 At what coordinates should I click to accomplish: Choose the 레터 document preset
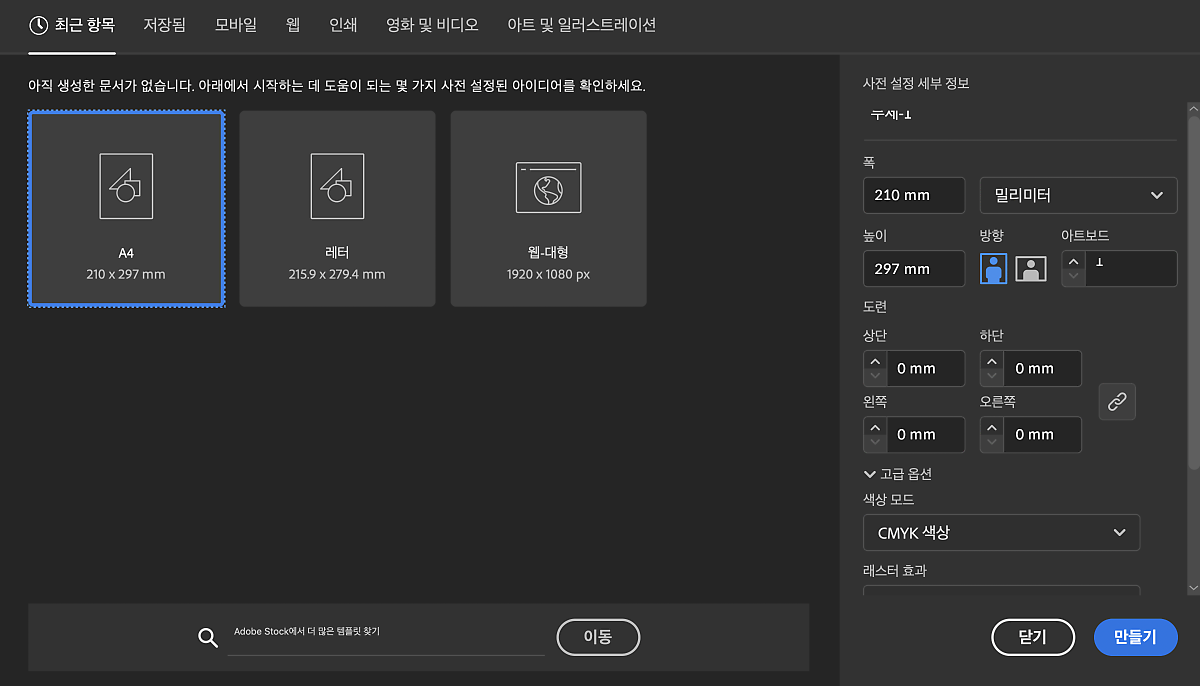click(337, 208)
